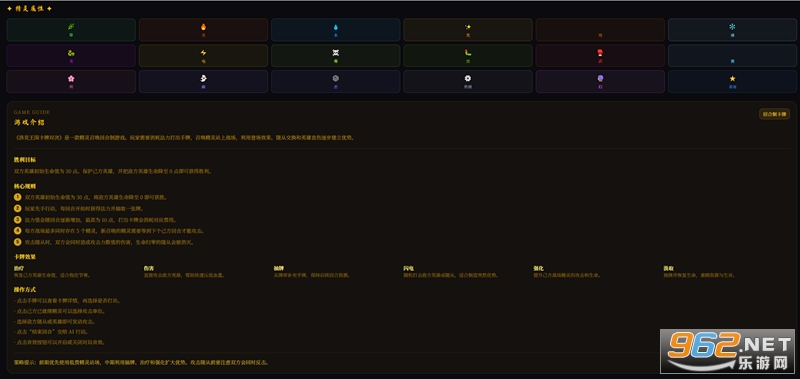Click the 操作方式 subheading

25,289
